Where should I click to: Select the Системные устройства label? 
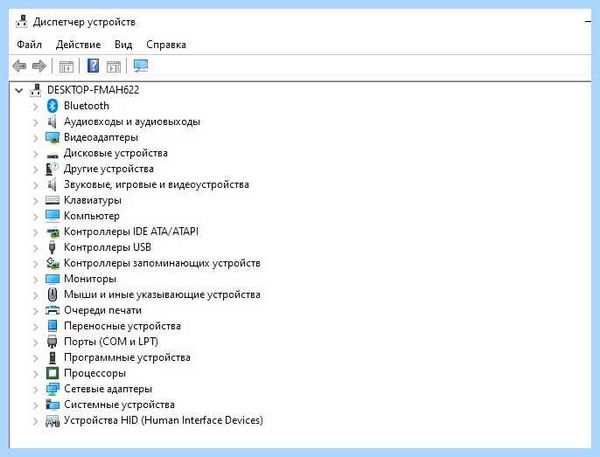point(119,405)
